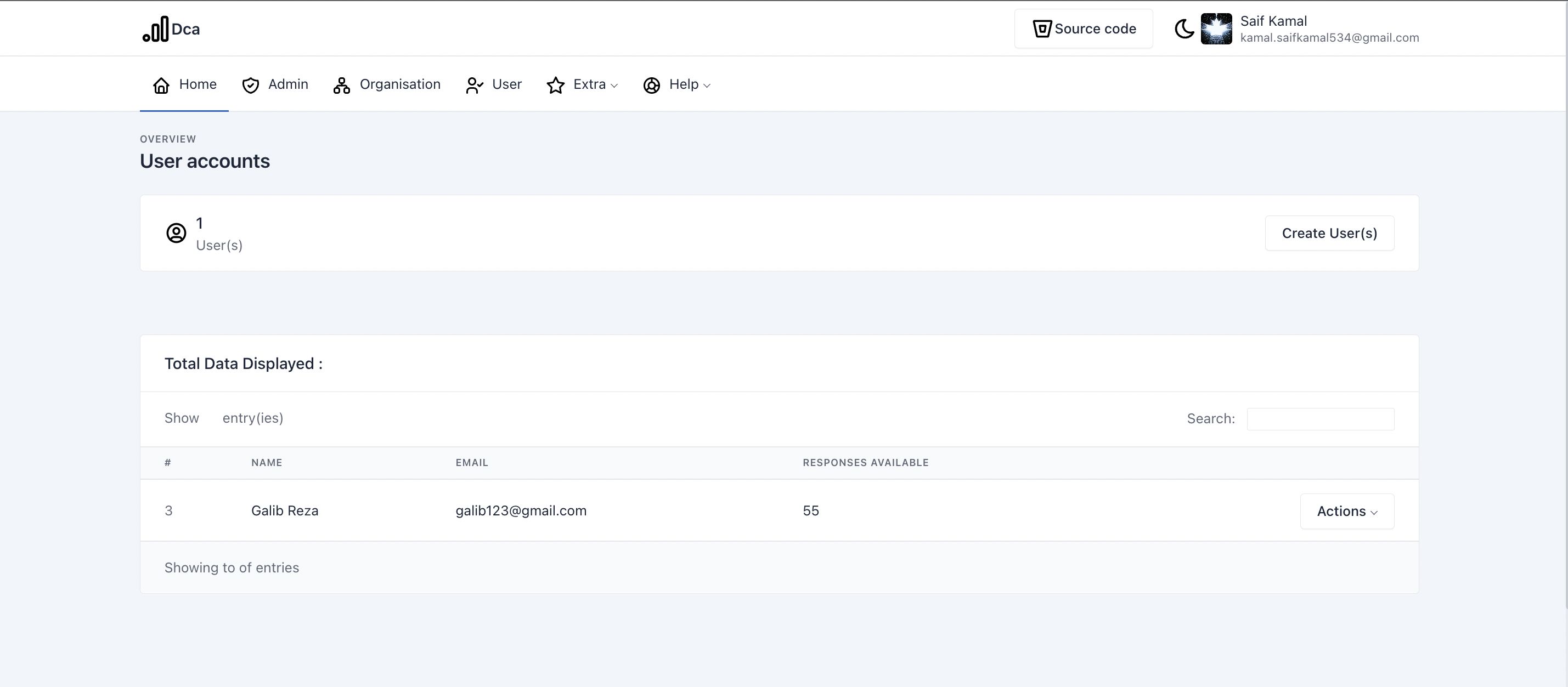
Task: Sort table by Name column header
Action: tap(267, 462)
